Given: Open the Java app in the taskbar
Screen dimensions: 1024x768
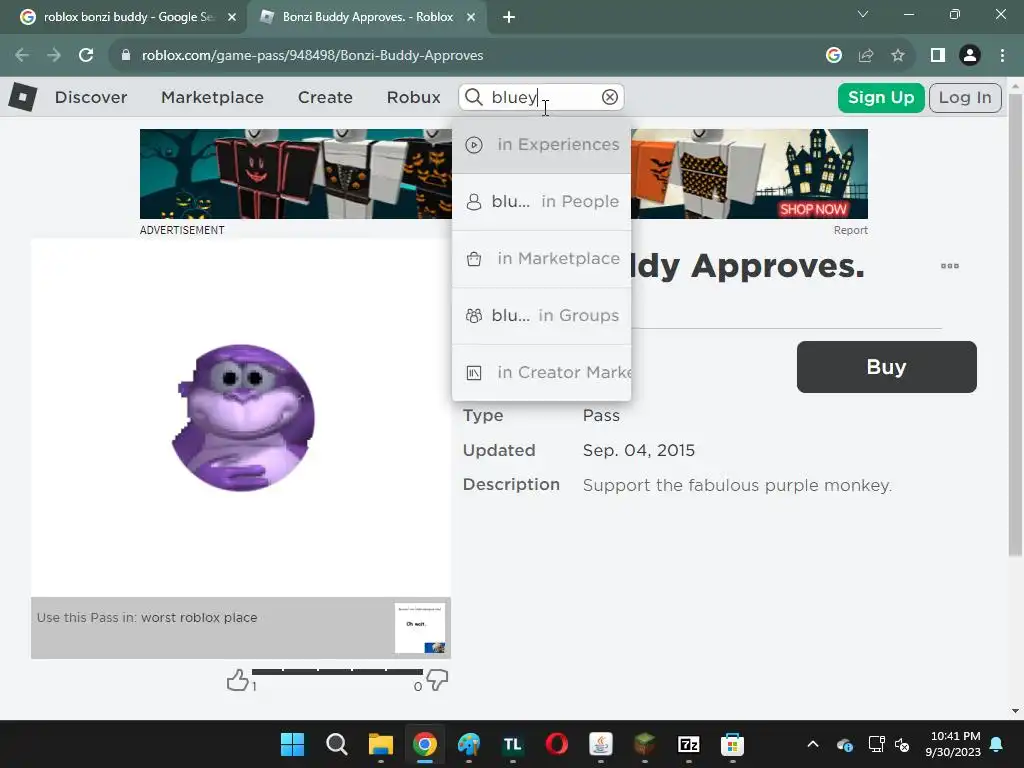Looking at the screenshot, I should click(601, 744).
